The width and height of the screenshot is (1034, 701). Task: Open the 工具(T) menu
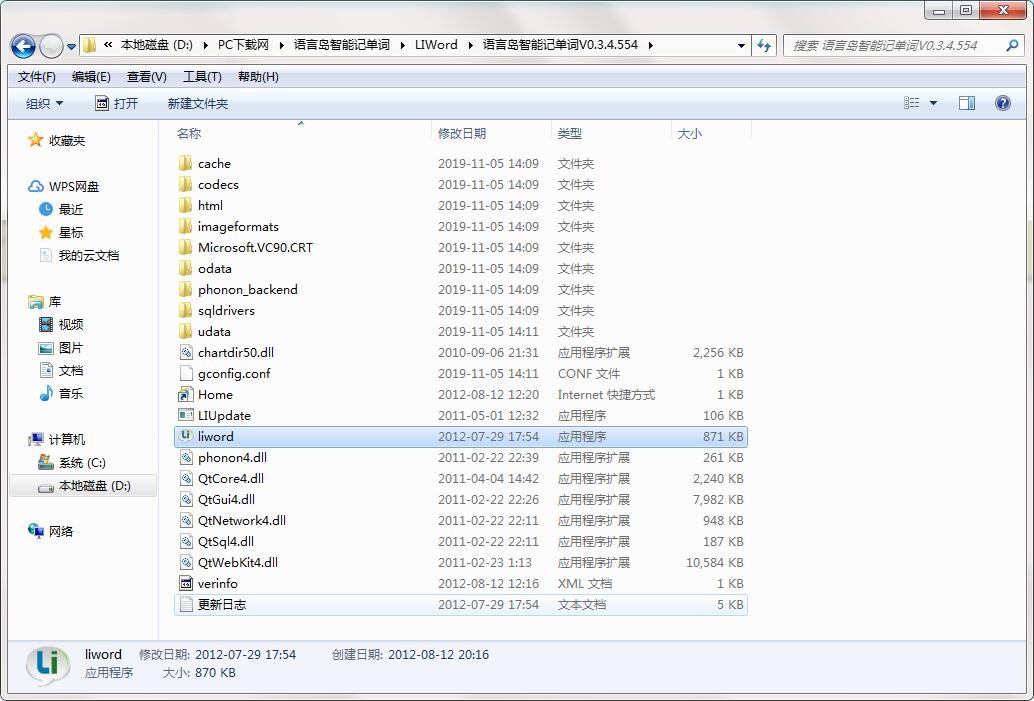[x=202, y=76]
